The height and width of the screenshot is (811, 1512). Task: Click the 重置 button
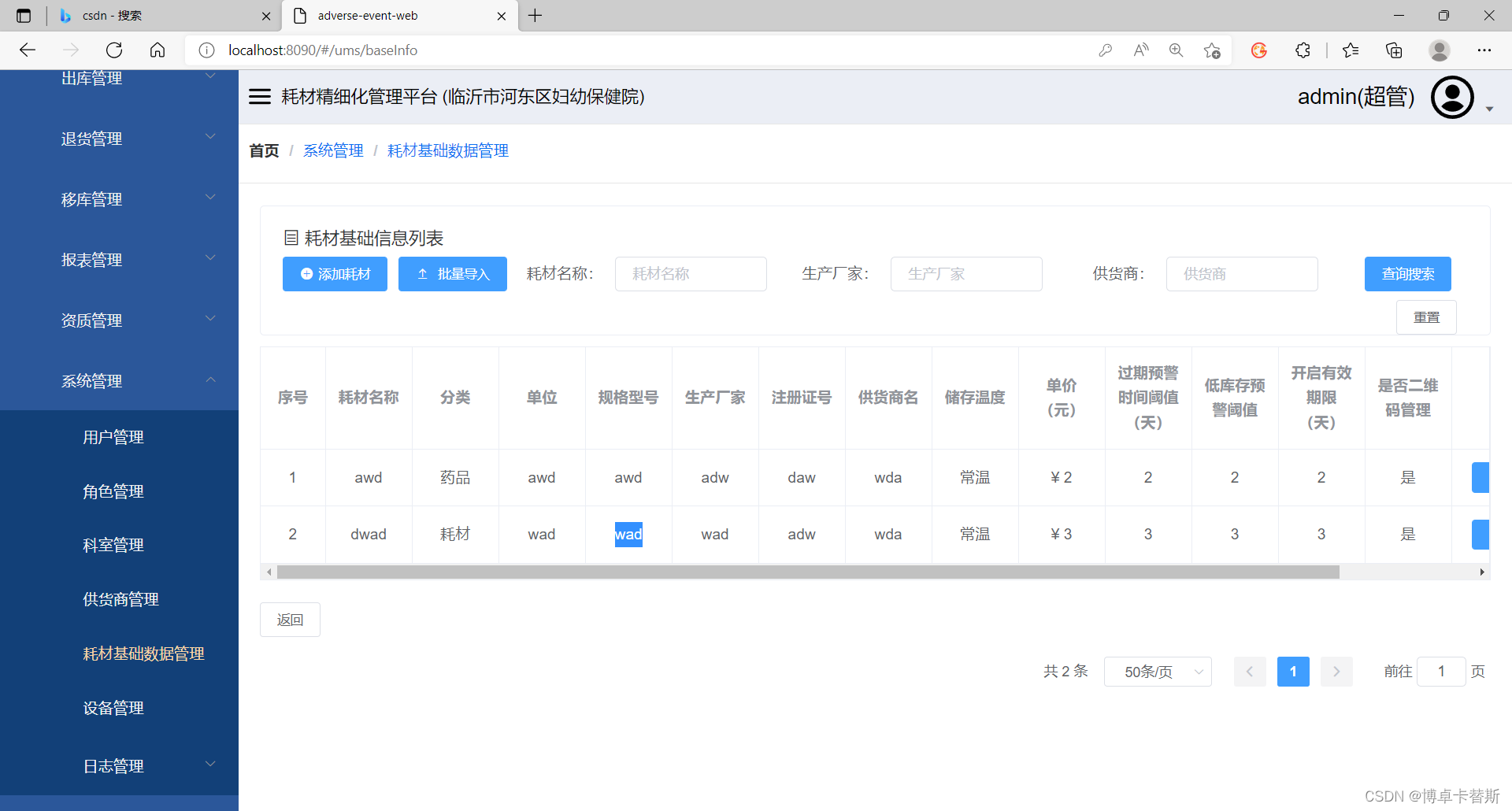click(x=1426, y=317)
